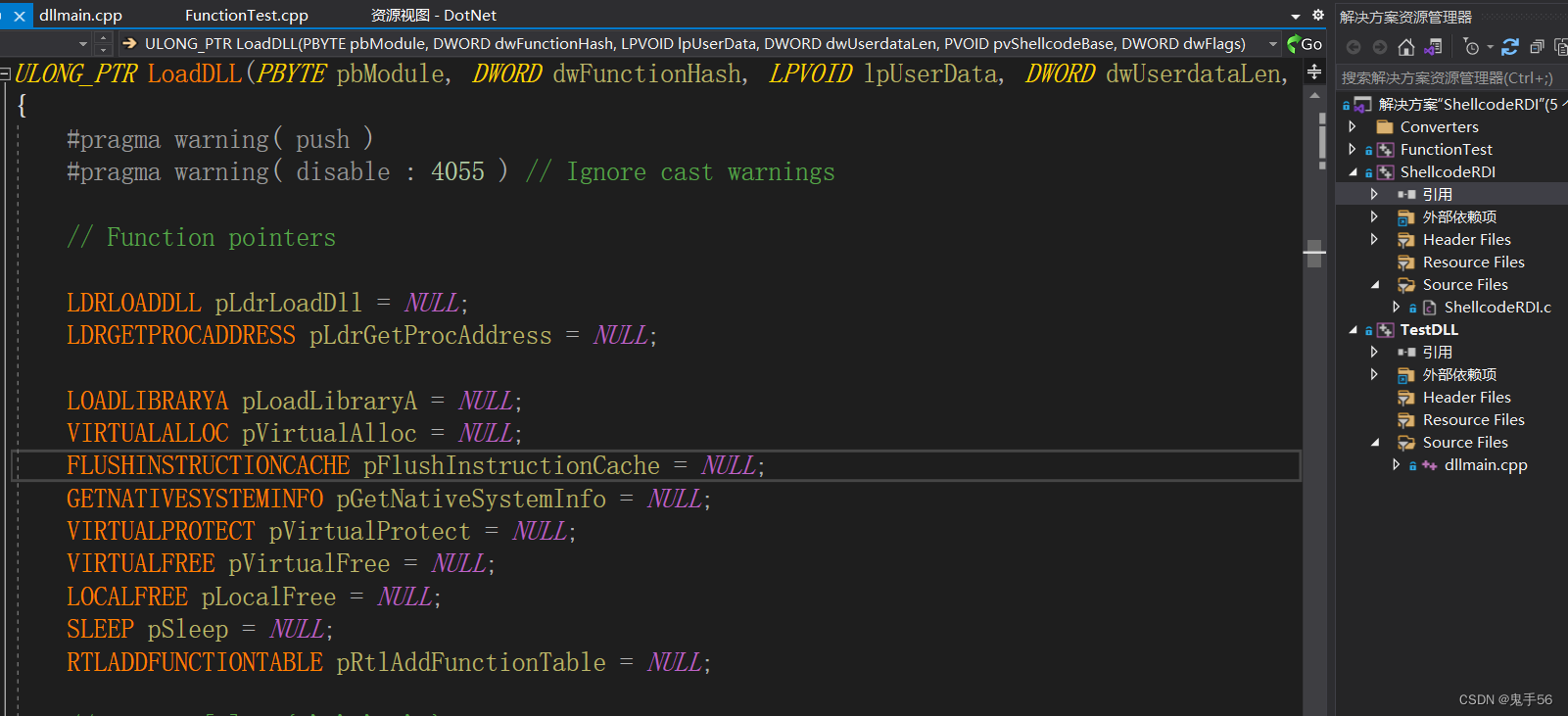Click the editor vertical scrollbar up arrow

pos(1314,95)
